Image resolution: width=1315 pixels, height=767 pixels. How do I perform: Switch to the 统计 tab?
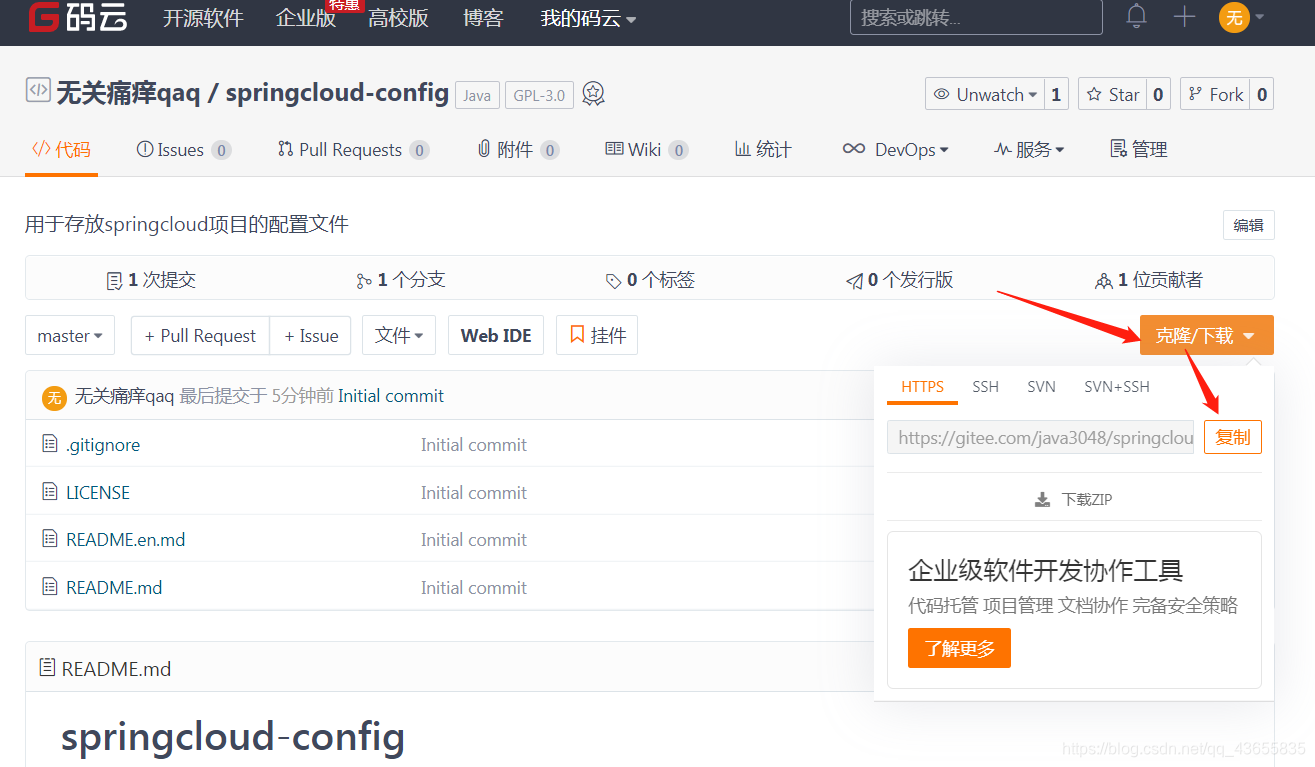point(763,149)
